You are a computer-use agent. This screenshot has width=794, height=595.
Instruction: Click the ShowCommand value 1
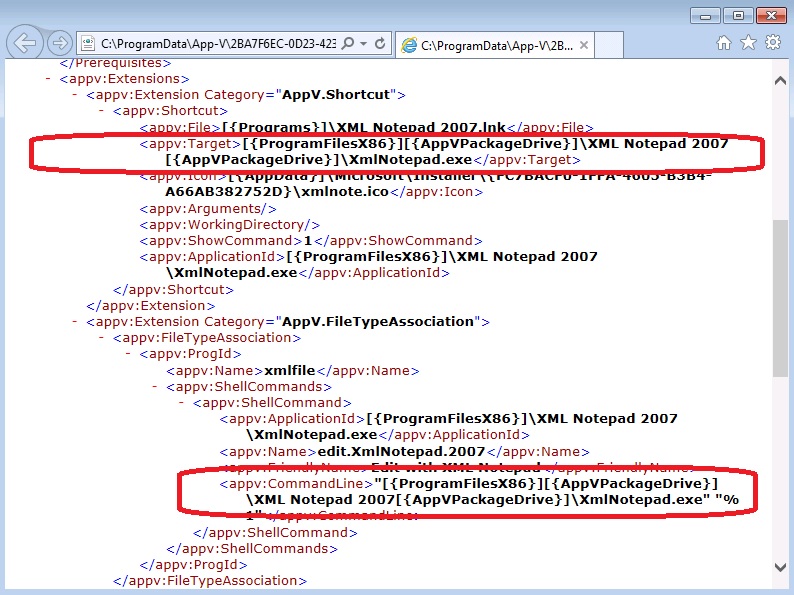tap(308, 241)
